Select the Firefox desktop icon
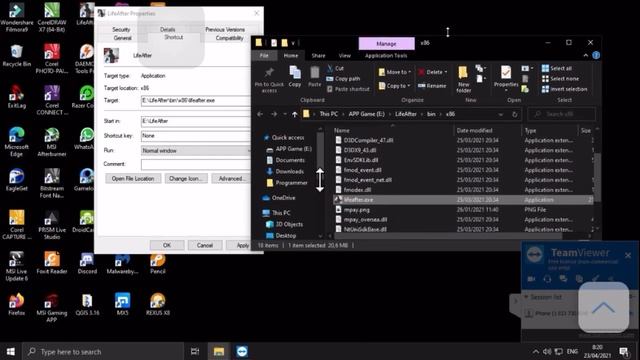This screenshot has width=640, height=360. point(16,304)
